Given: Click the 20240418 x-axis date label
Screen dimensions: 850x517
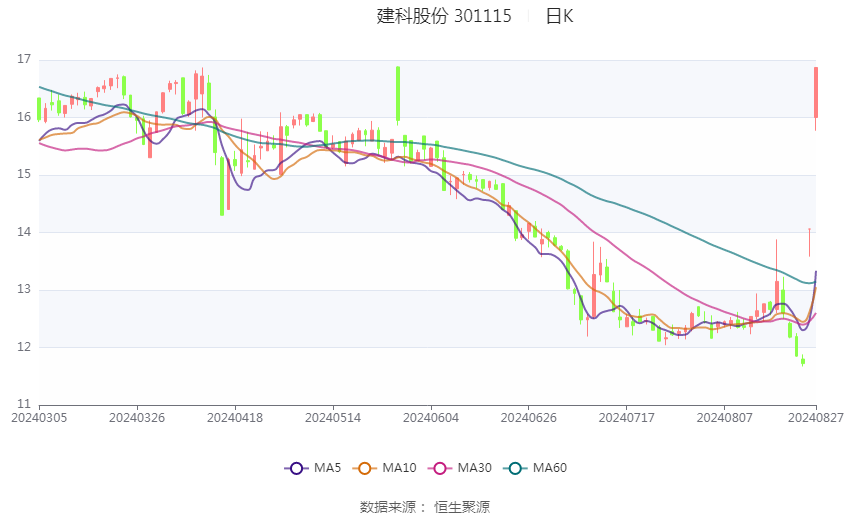Looking at the screenshot, I should pyautogui.click(x=235, y=417).
